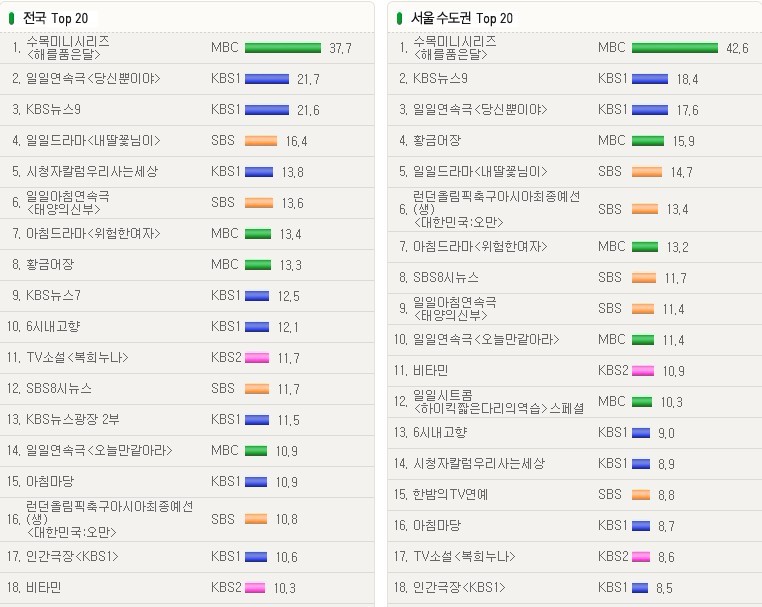Select the 12.5 rating value
The image size is (762, 607).
(x=289, y=296)
